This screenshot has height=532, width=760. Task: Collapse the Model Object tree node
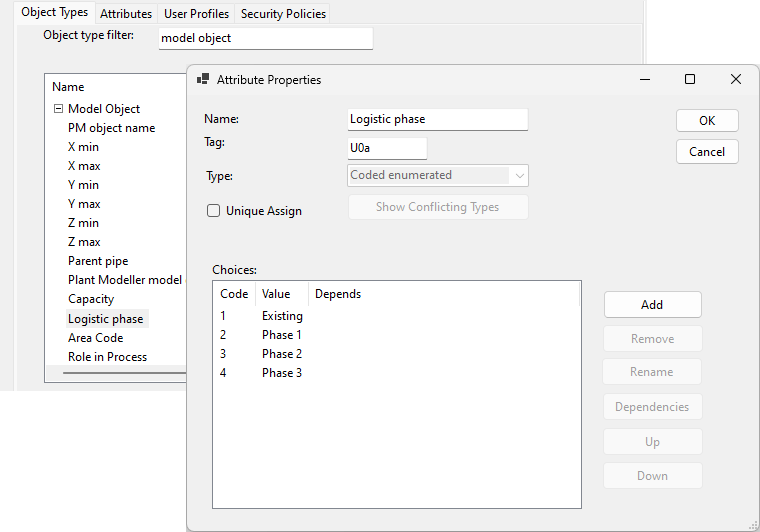58,109
